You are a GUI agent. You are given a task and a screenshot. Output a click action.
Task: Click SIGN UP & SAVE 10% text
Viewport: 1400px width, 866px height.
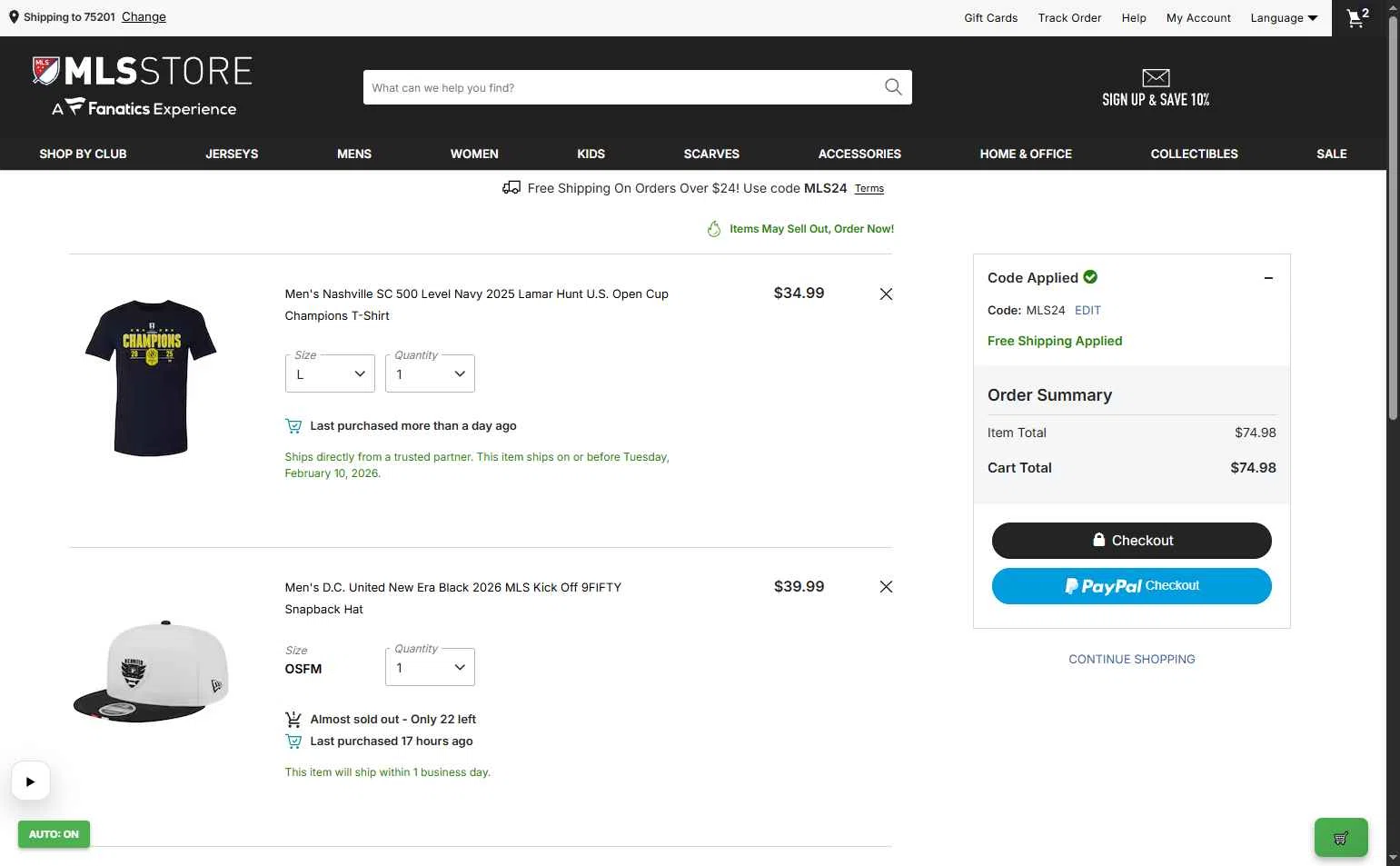click(x=1156, y=100)
